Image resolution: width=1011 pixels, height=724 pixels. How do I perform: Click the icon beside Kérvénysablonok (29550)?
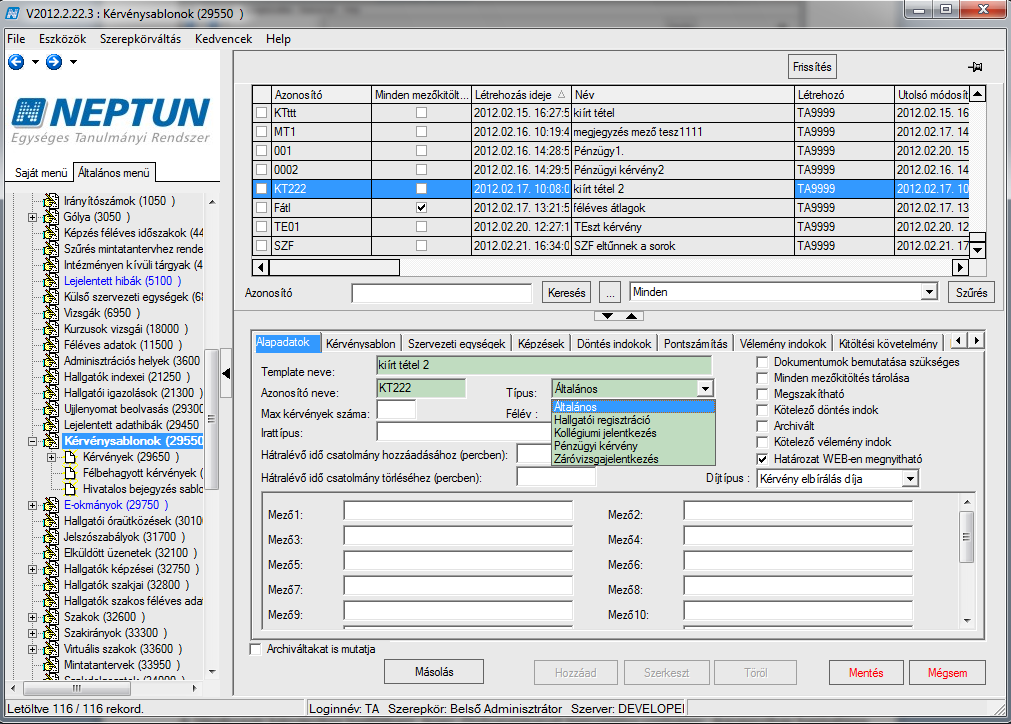click(x=51, y=442)
